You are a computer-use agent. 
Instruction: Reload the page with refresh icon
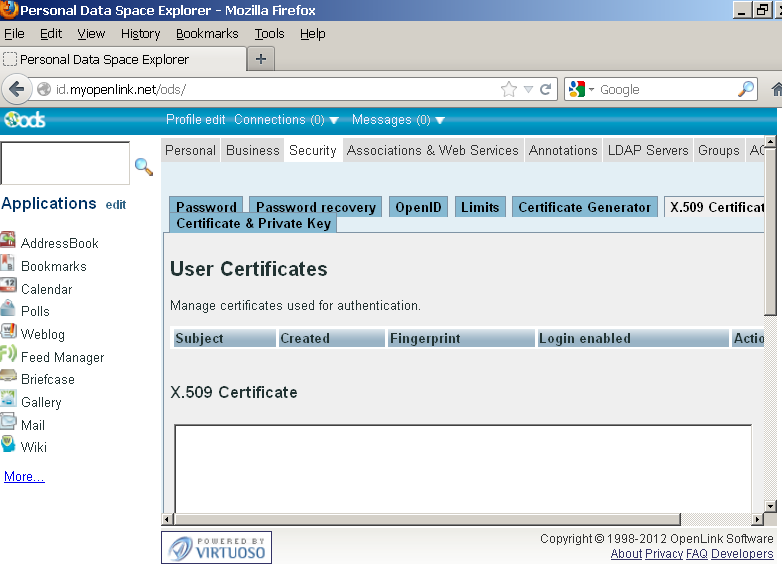click(x=546, y=89)
